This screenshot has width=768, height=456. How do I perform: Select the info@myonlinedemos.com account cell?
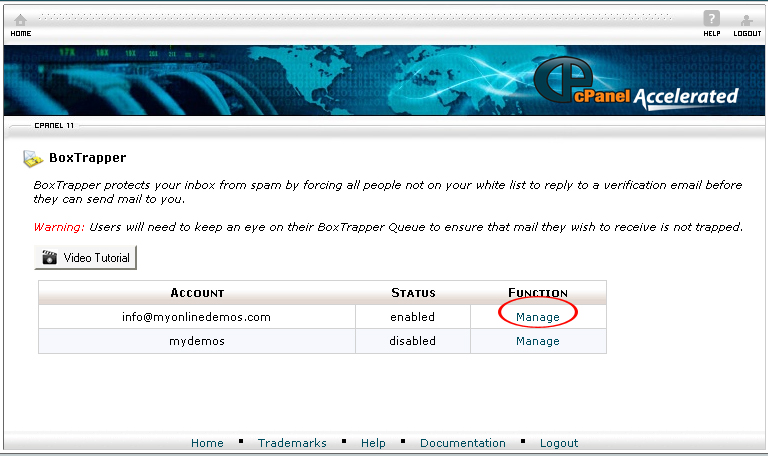[197, 317]
